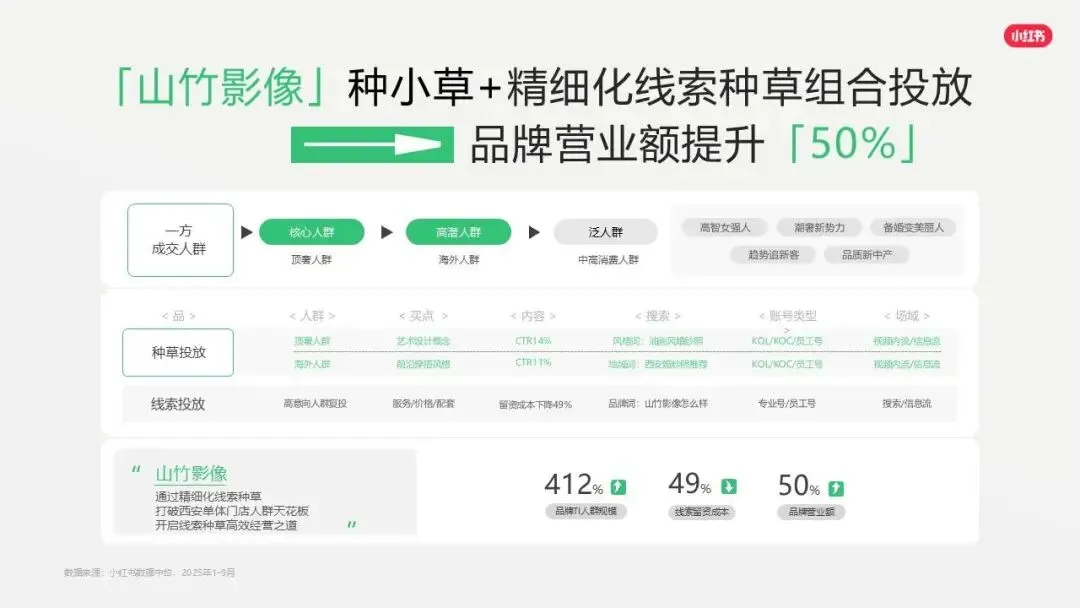The height and width of the screenshot is (608, 1080).
Task: Click the down-arrow icon beside 49%
Action: click(x=729, y=486)
